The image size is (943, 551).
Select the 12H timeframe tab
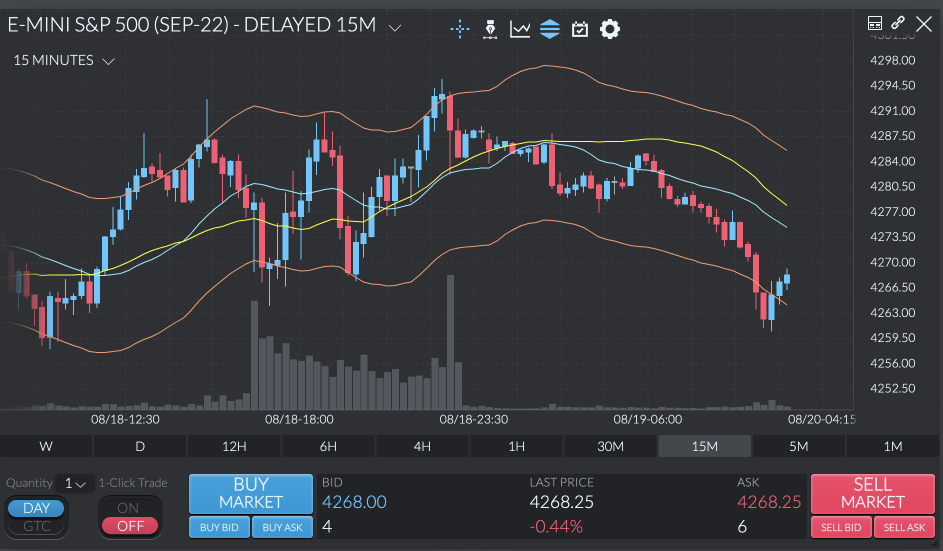tap(234, 446)
